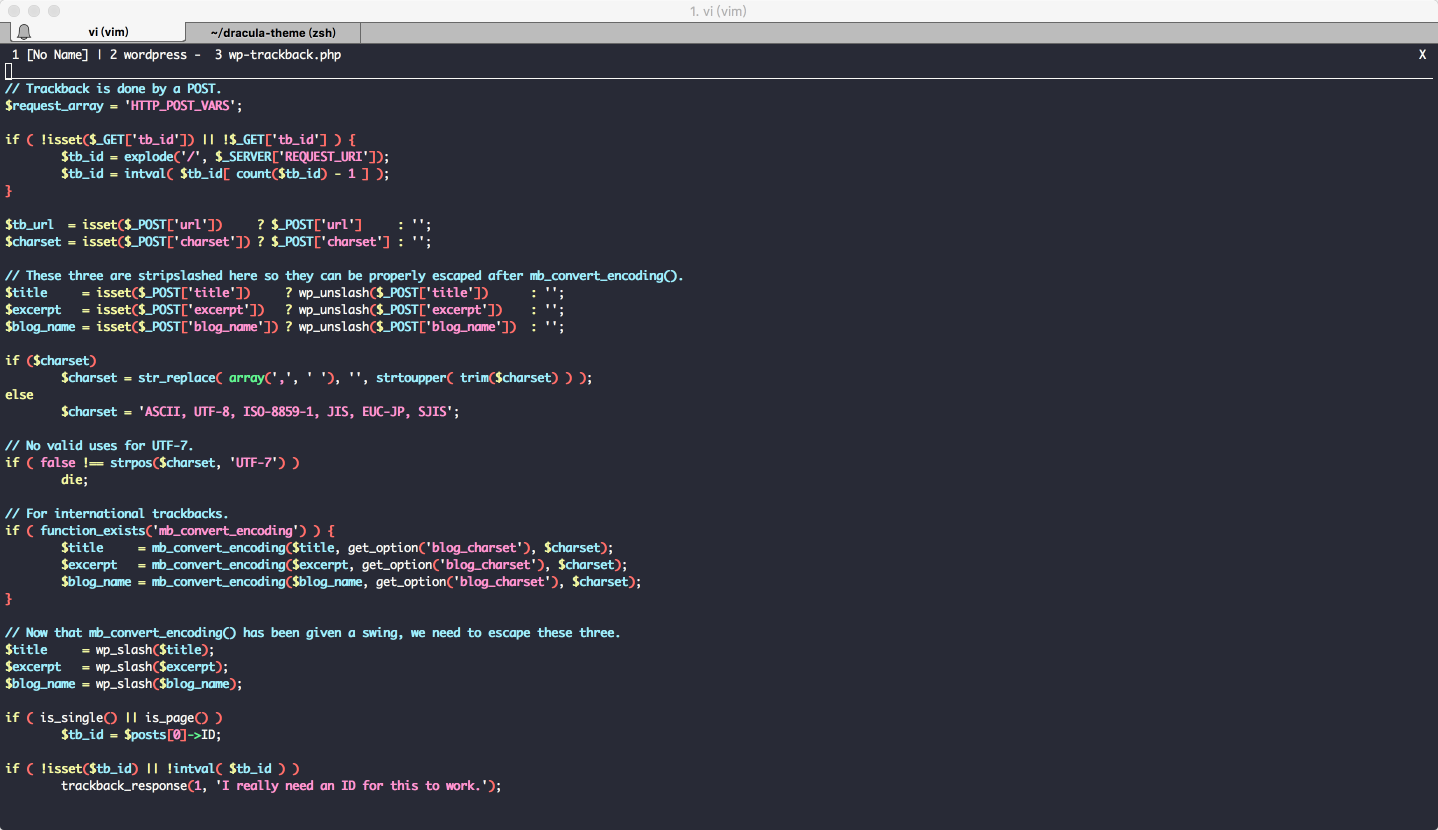Select the vi (vim) terminal tab

coord(108,33)
